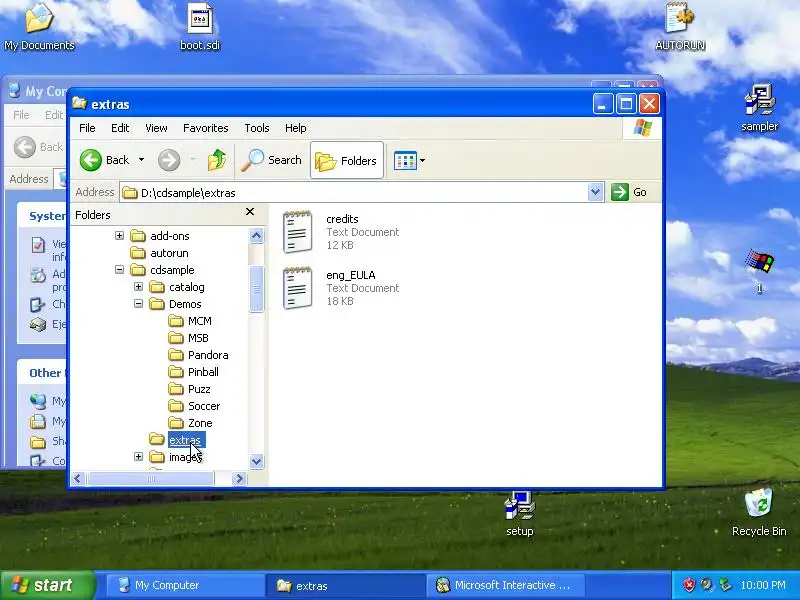Select the catalog folder icon

157,287
